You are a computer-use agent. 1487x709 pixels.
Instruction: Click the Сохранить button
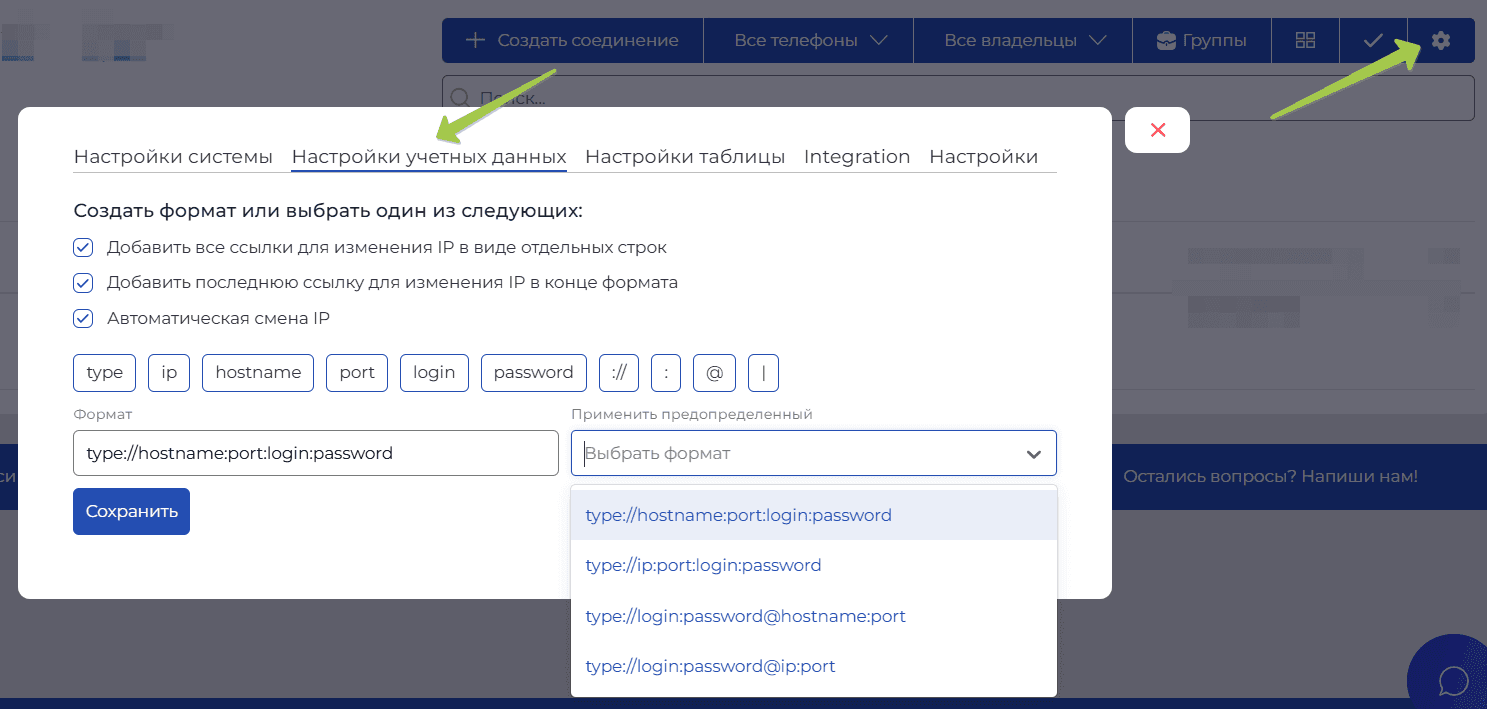coord(131,511)
